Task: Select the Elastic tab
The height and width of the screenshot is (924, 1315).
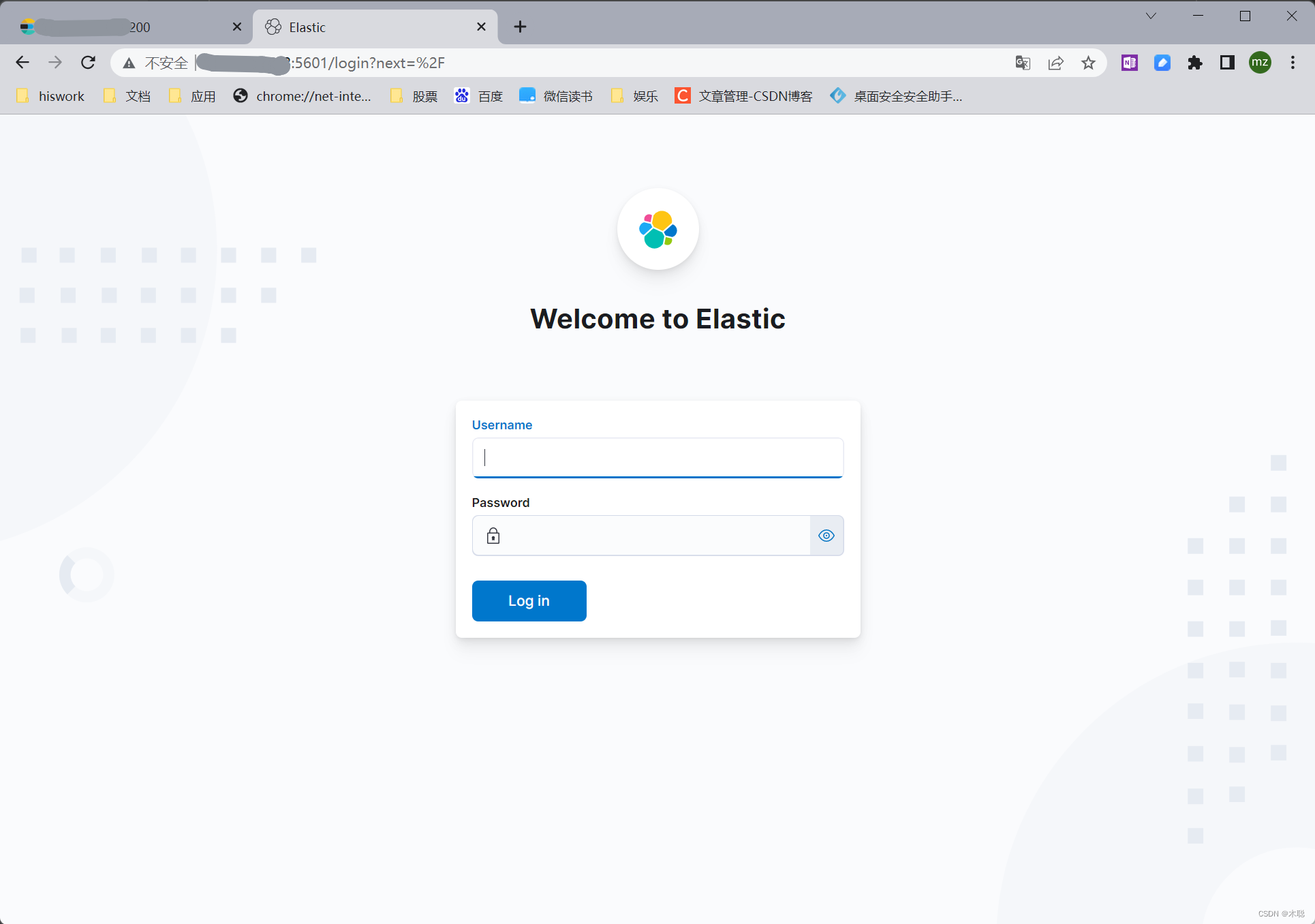Action: pyautogui.click(x=375, y=27)
